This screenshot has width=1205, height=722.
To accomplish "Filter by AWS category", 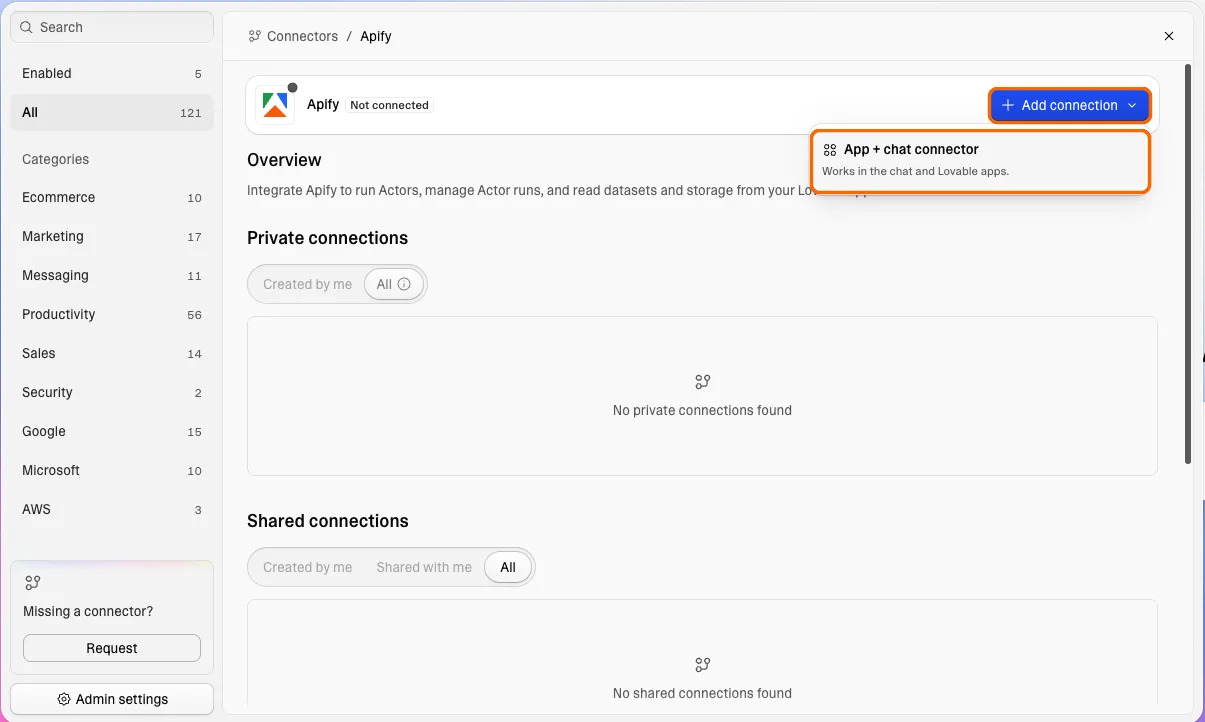I will click(x=112, y=509).
